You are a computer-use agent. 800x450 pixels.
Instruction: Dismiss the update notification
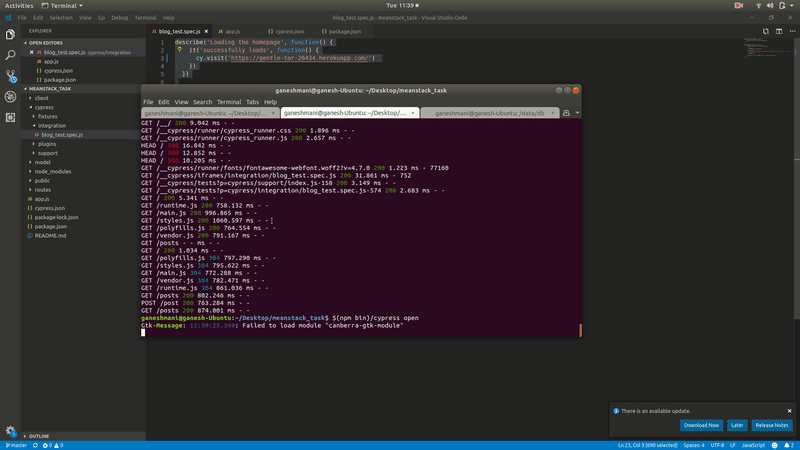click(787, 409)
